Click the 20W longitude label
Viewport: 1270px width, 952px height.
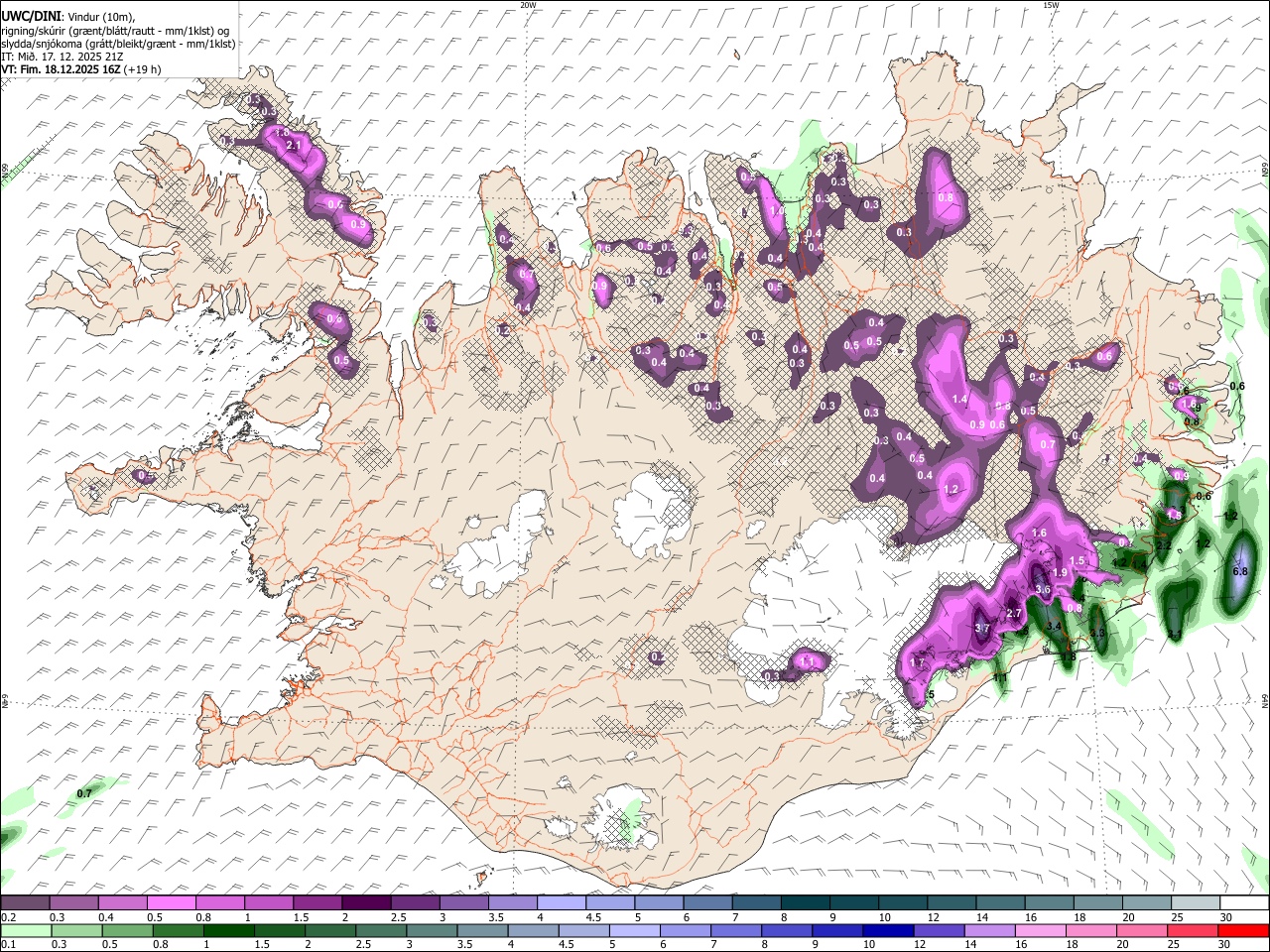(x=528, y=5)
